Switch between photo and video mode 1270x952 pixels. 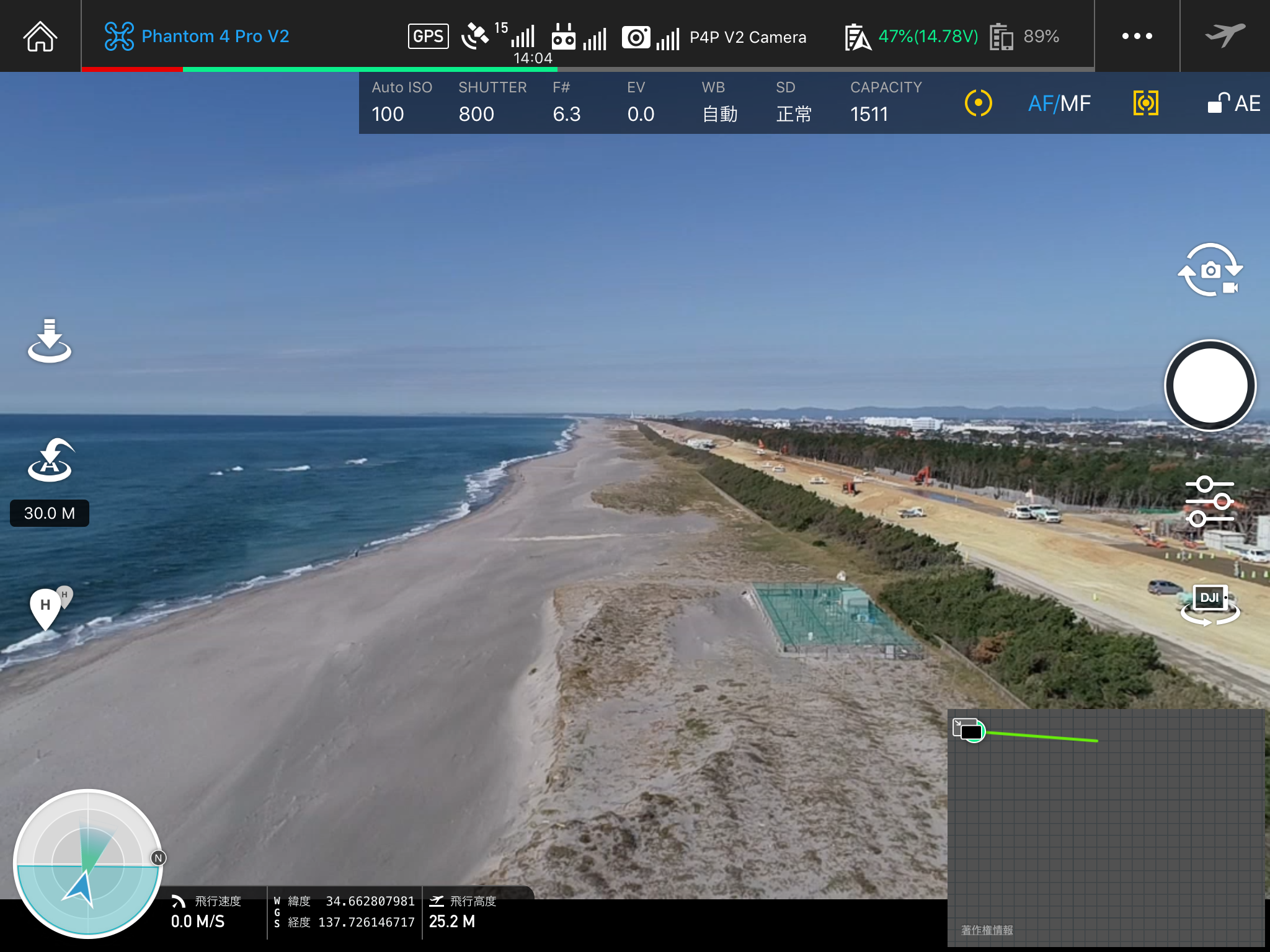[x=1210, y=270]
